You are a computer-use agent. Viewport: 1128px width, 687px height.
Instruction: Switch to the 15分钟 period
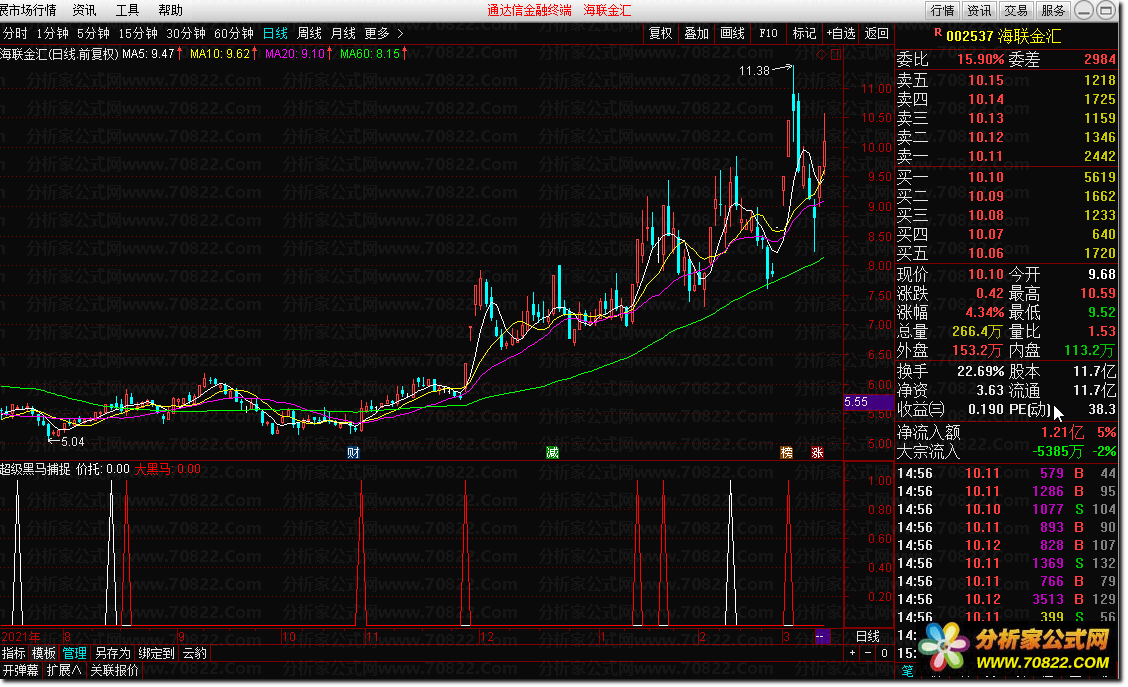(x=137, y=33)
